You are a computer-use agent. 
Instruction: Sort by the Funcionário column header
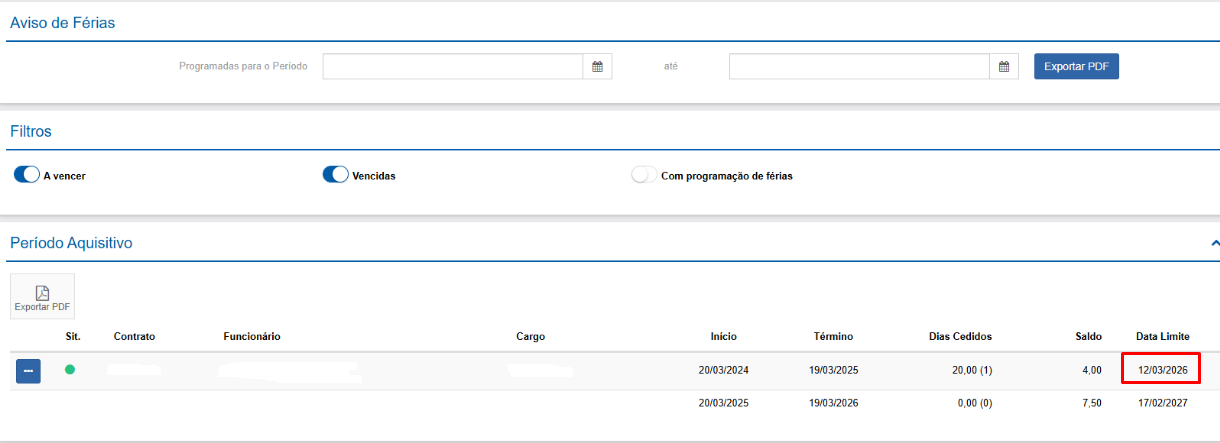click(251, 336)
